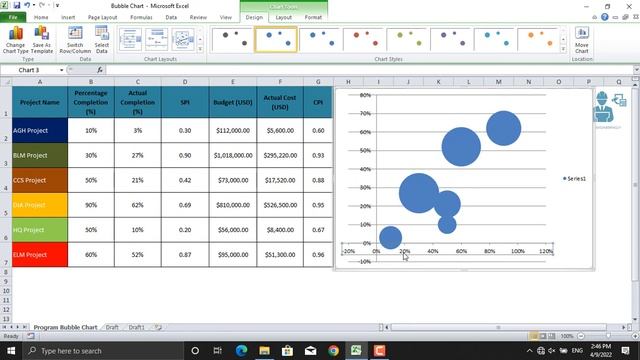The image size is (640, 360).
Task: Click the Insert Function fx icon
Action: [100, 70]
